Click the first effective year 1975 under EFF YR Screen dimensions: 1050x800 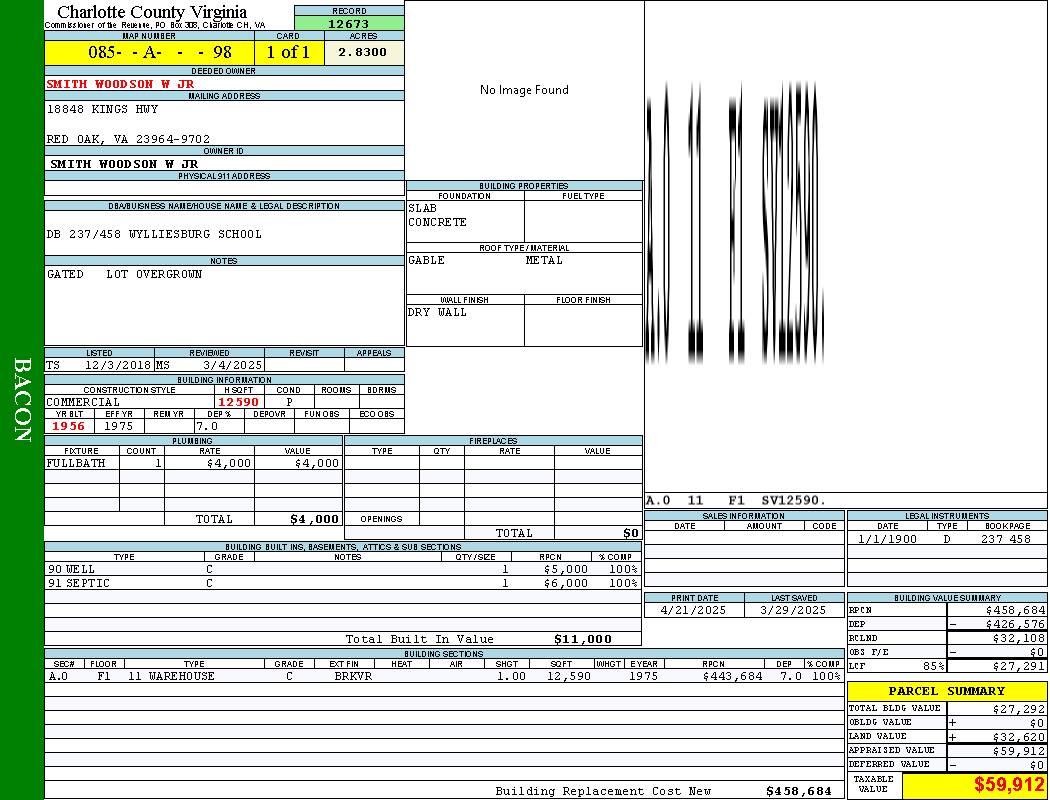(x=119, y=426)
